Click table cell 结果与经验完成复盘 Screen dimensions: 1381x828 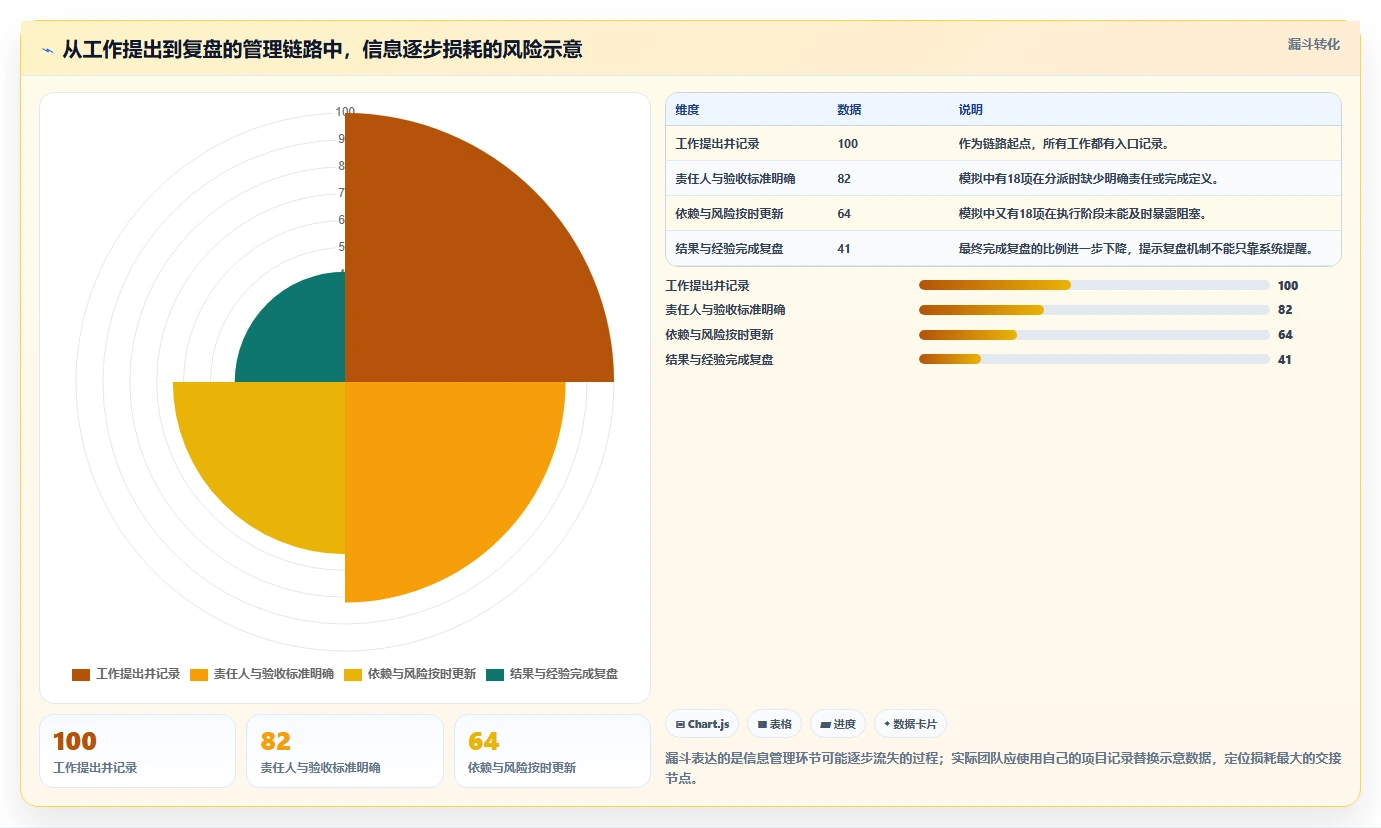(729, 249)
